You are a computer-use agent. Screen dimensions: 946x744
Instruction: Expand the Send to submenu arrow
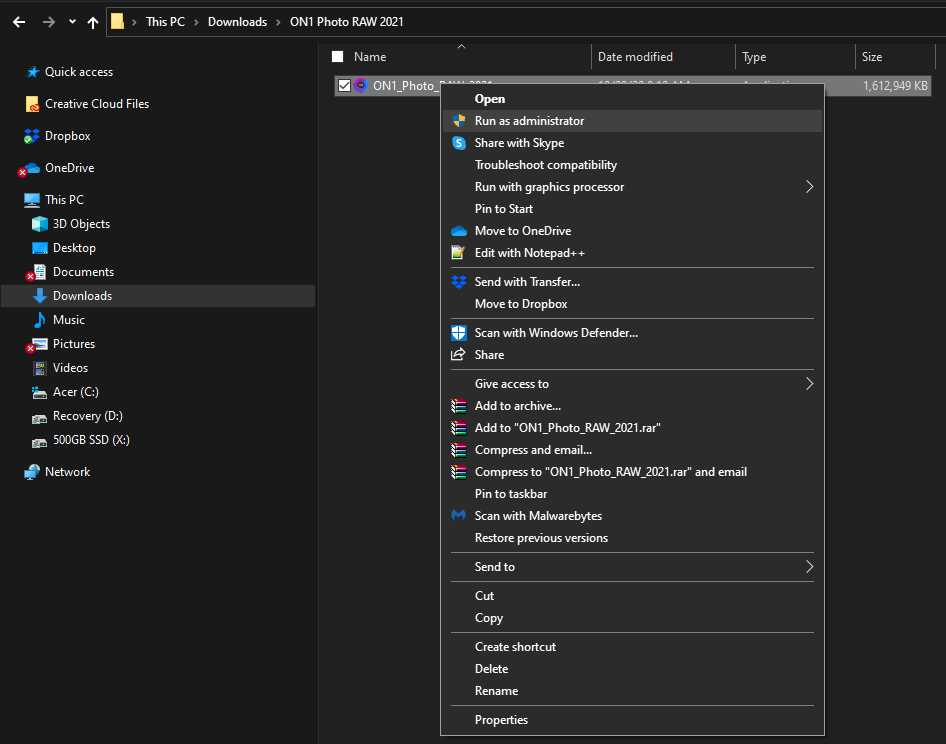[809, 567]
